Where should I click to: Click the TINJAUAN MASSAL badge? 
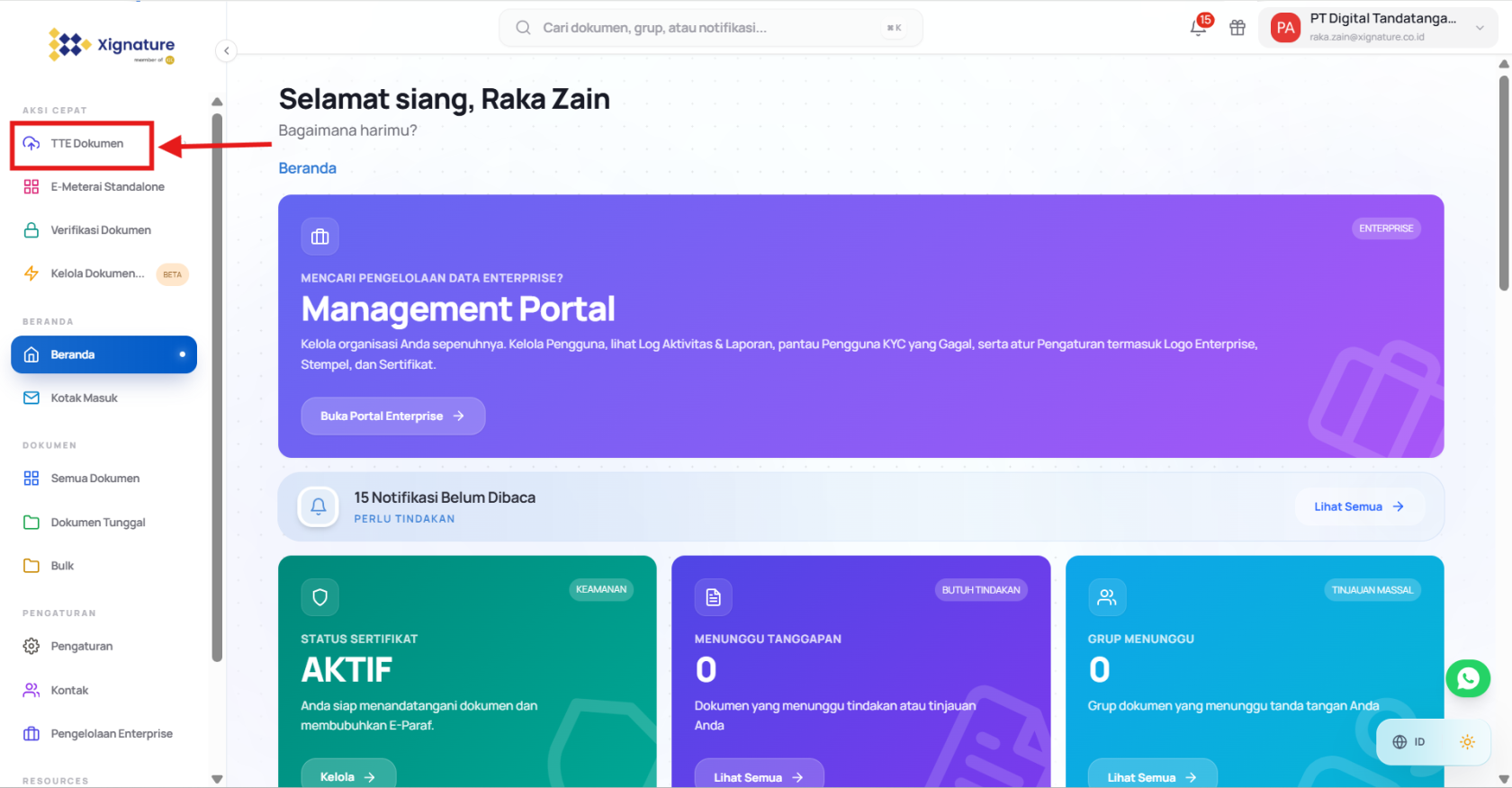pyautogui.click(x=1372, y=590)
